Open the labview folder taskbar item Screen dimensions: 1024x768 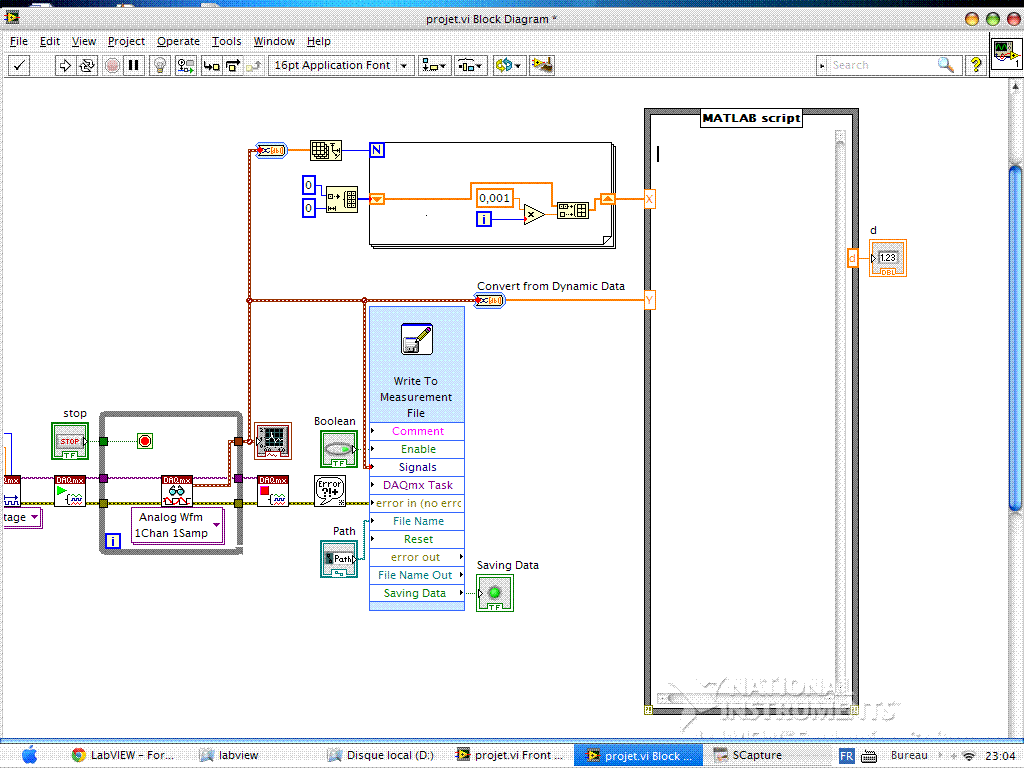point(229,756)
